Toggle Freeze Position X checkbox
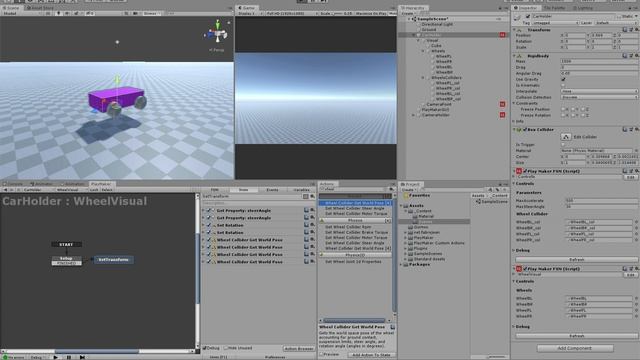 [563, 109]
